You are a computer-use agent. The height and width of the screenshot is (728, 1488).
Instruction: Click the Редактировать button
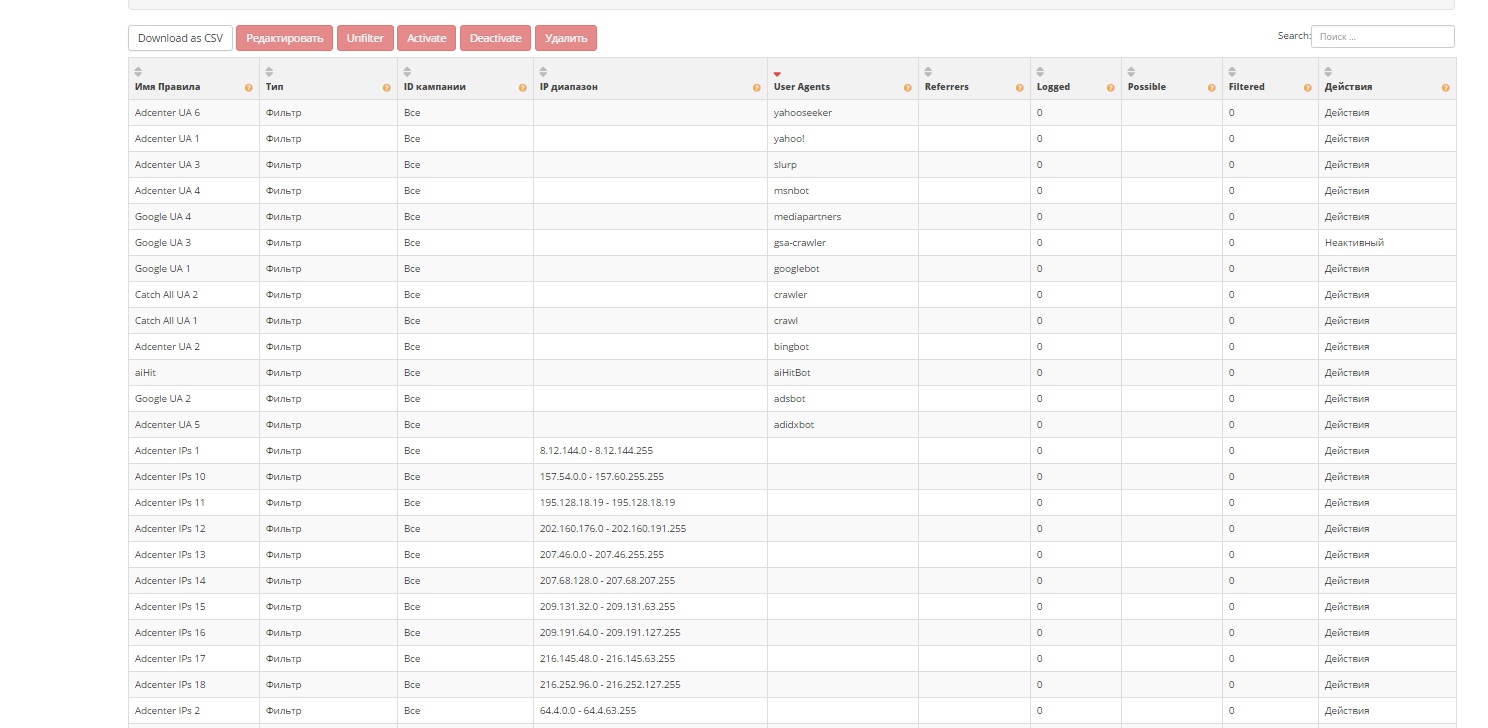pyautogui.click(x=284, y=38)
